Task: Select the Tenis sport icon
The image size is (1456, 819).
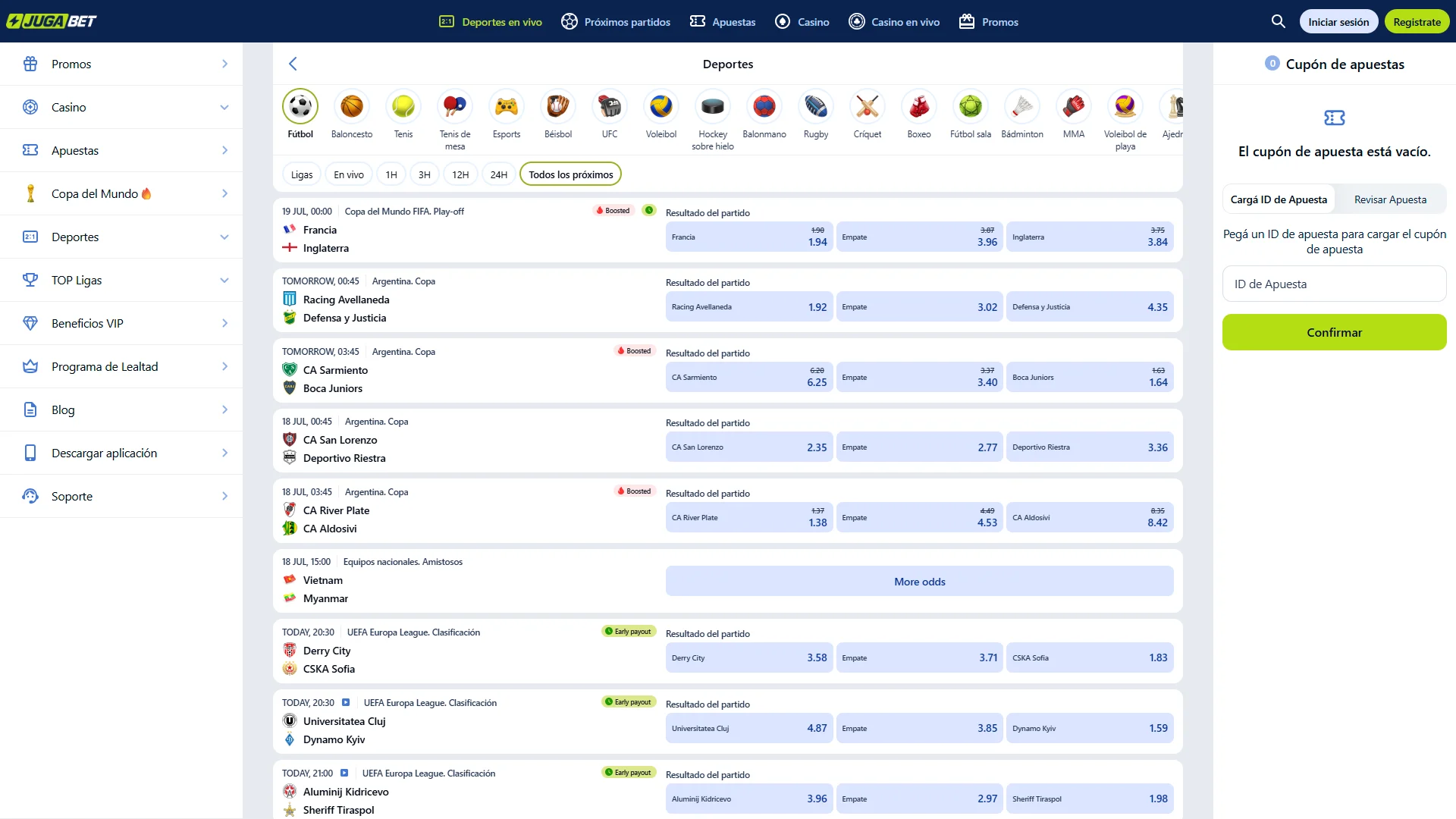Action: coord(403,106)
